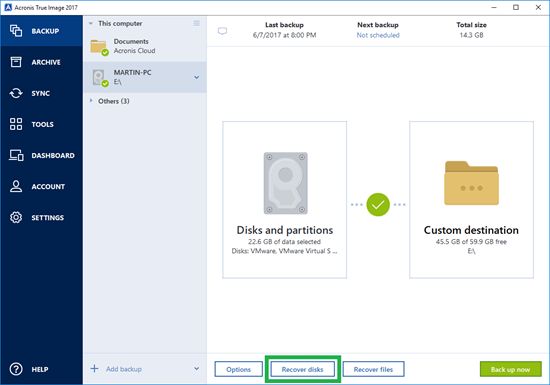Viewport: 550px width, 385px height.
Task: Click the Dashboard devices icon
Action: click(16, 155)
